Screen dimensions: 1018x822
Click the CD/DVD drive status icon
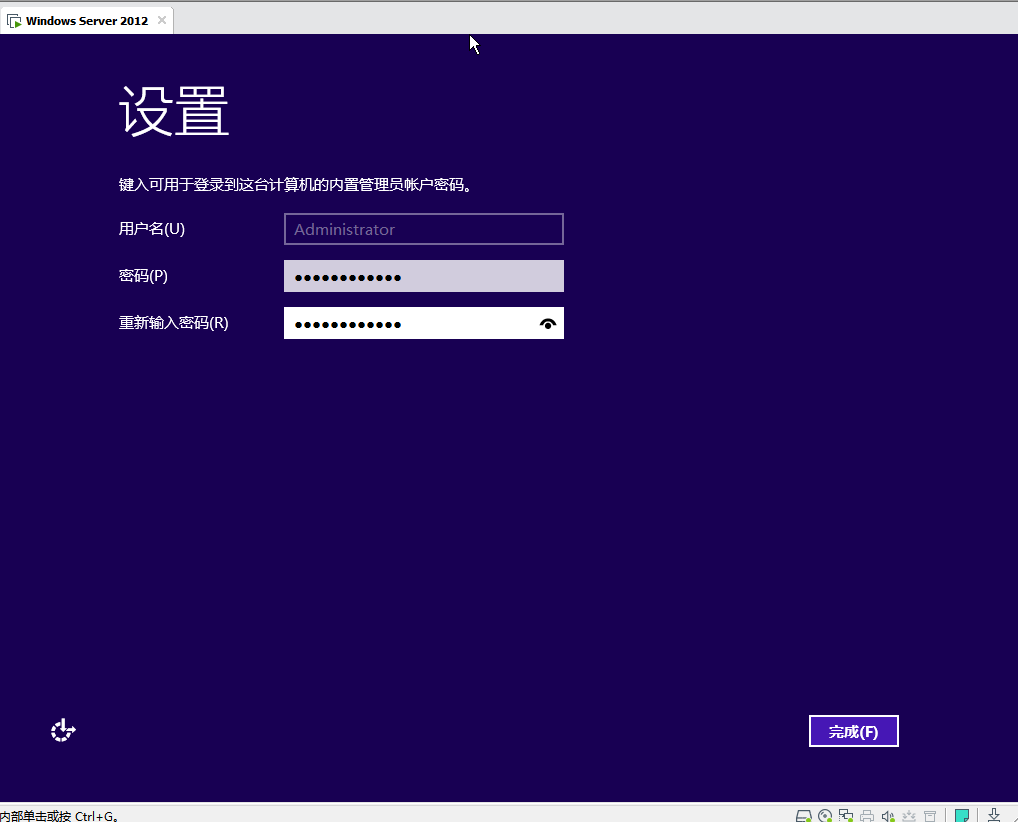825,816
